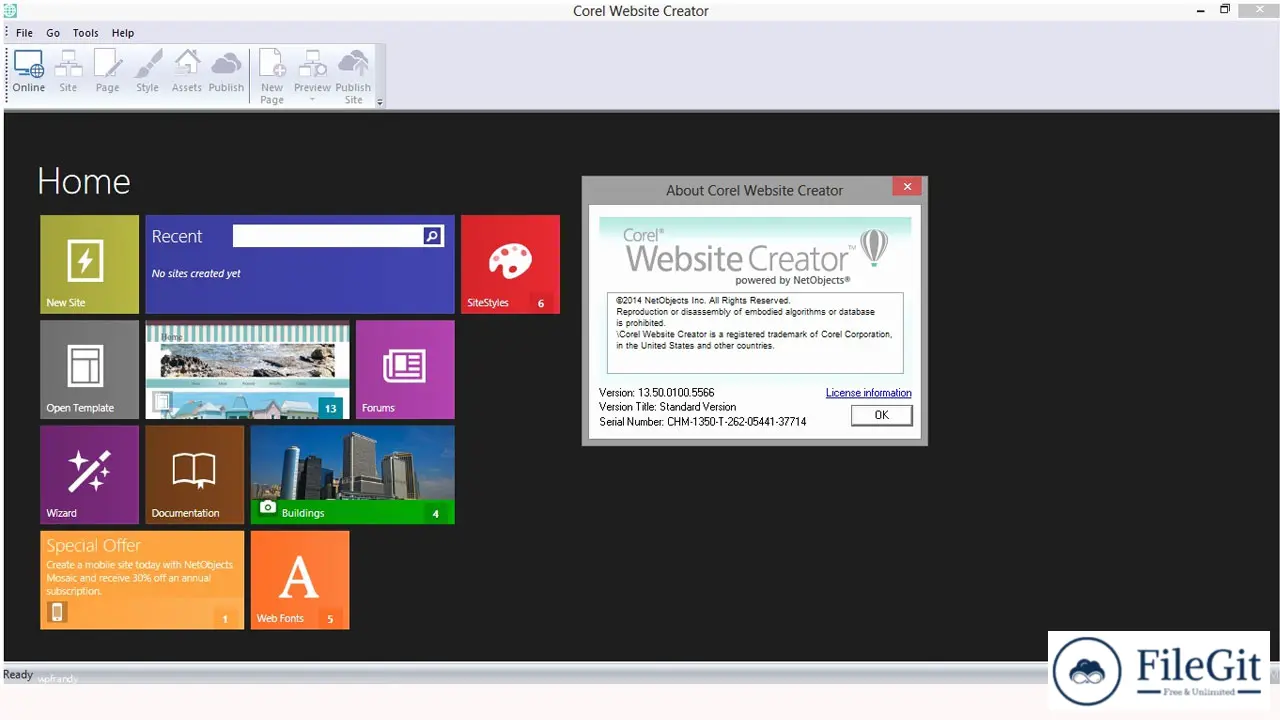Click the Publish cloud icon

click(226, 71)
